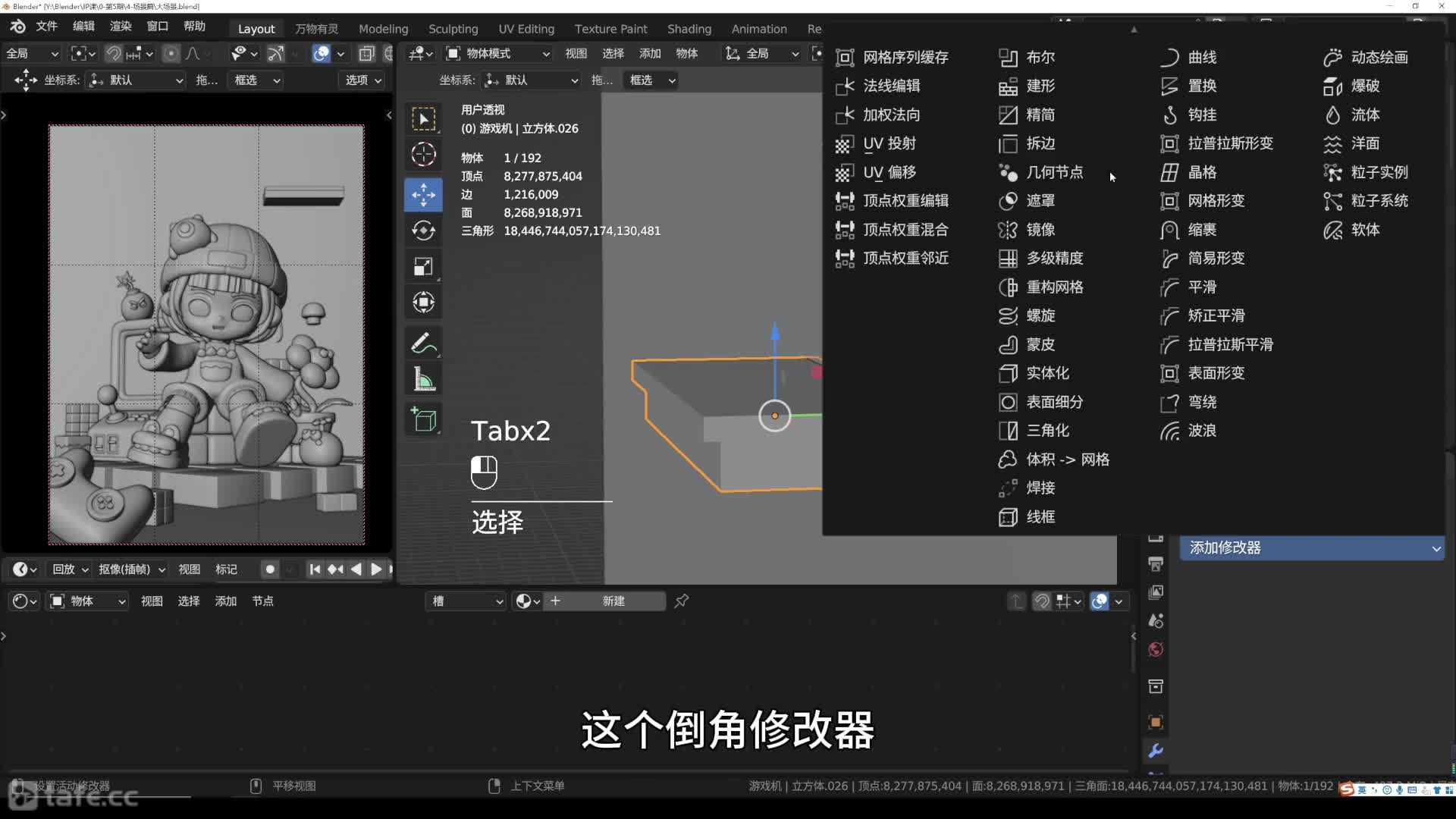Open node editor 物体 shader type dropdown
Viewport: 1456px width, 819px height.
(87, 601)
